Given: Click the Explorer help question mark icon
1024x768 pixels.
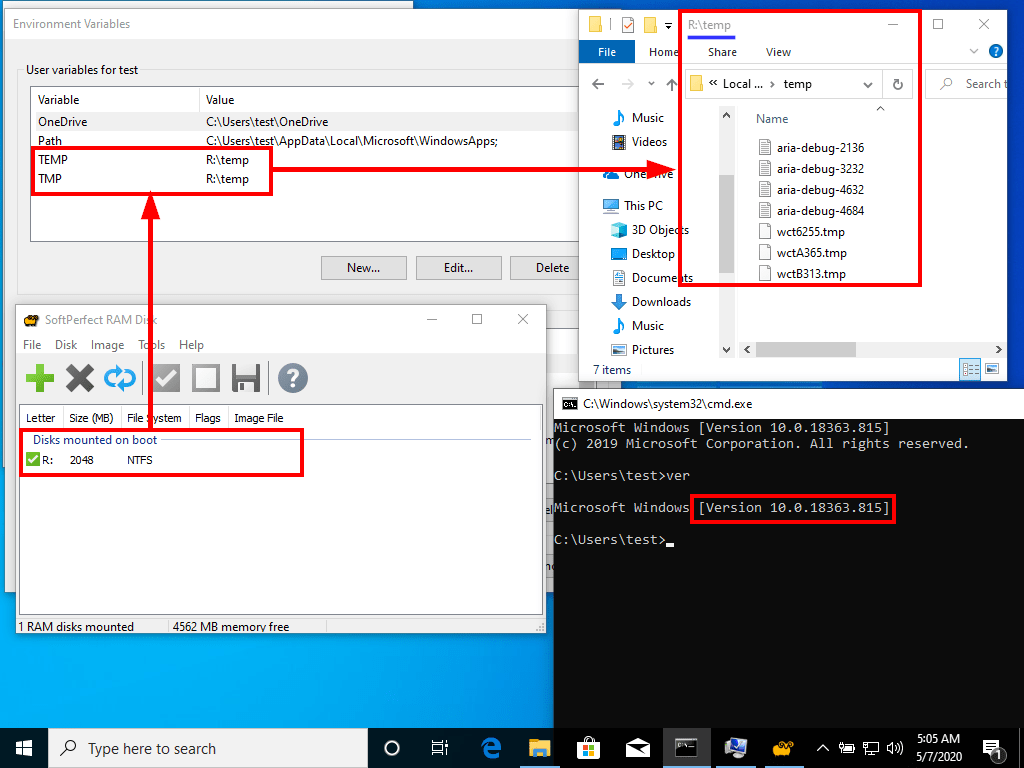Looking at the screenshot, I should click(x=995, y=51).
